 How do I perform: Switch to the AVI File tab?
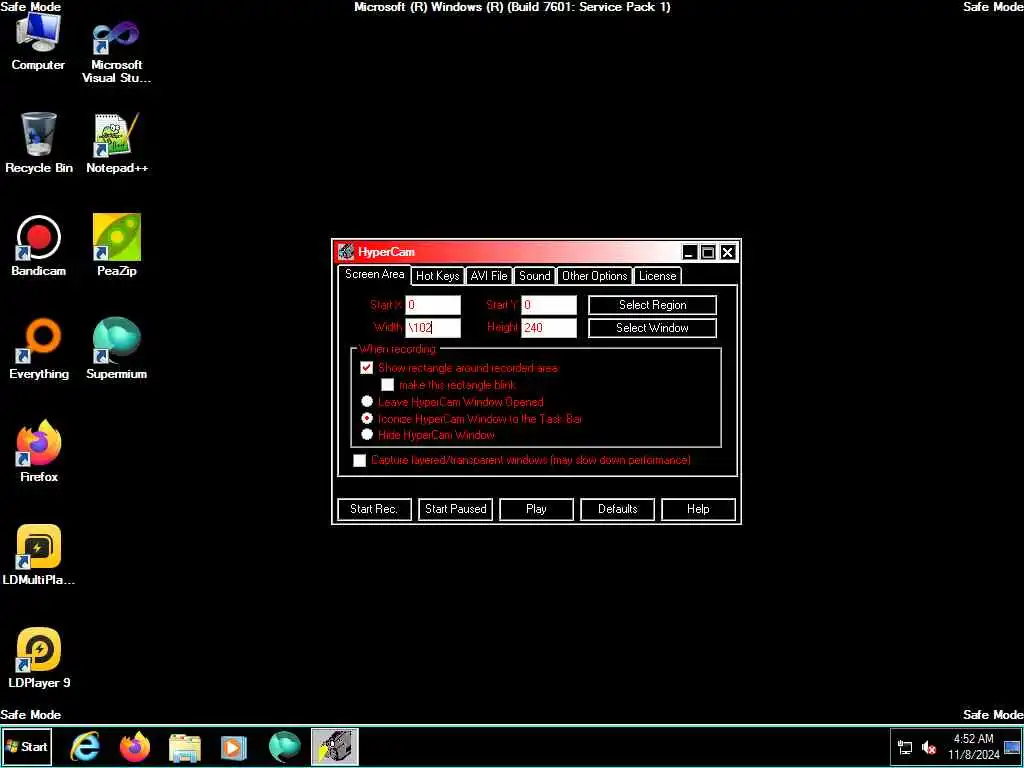click(489, 276)
